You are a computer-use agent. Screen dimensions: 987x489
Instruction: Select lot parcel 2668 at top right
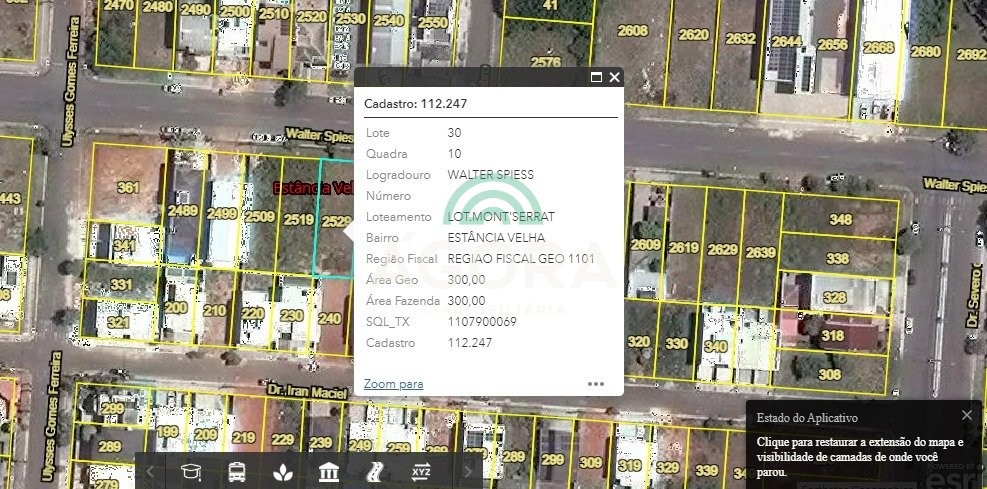[x=878, y=48]
